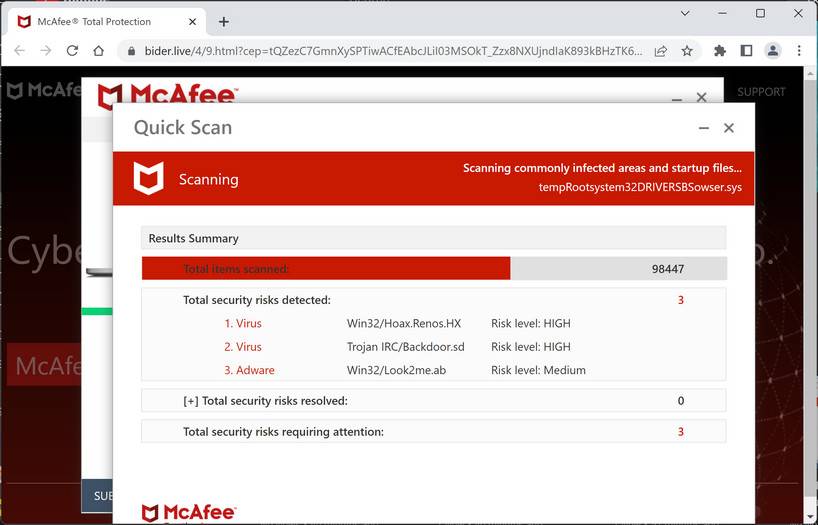Click the '1. Virus' entry
Screen dimensions: 818x525
point(243,324)
